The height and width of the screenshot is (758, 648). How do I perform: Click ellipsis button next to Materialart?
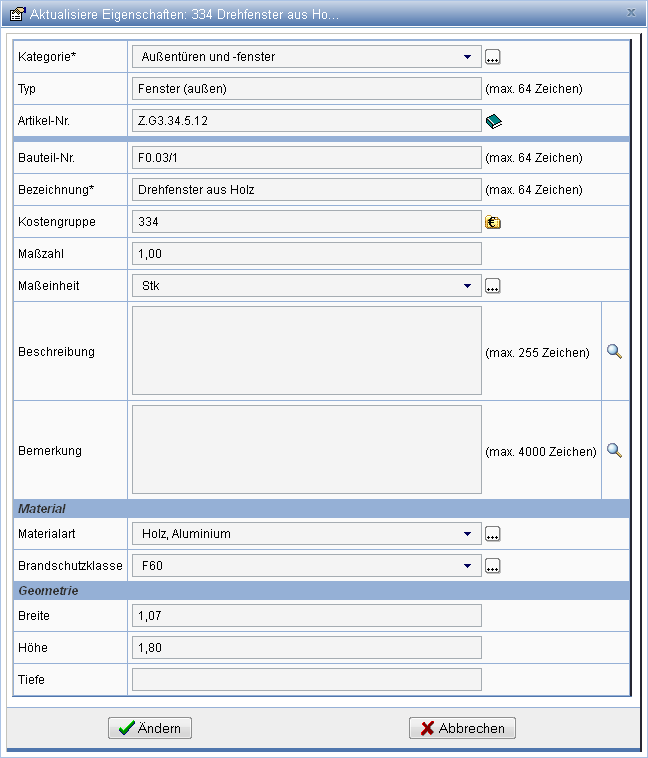(x=492, y=535)
